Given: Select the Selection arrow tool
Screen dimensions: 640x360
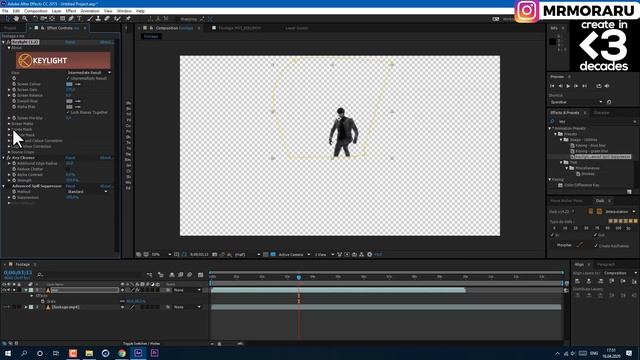Looking at the screenshot, I should pos(7,19).
